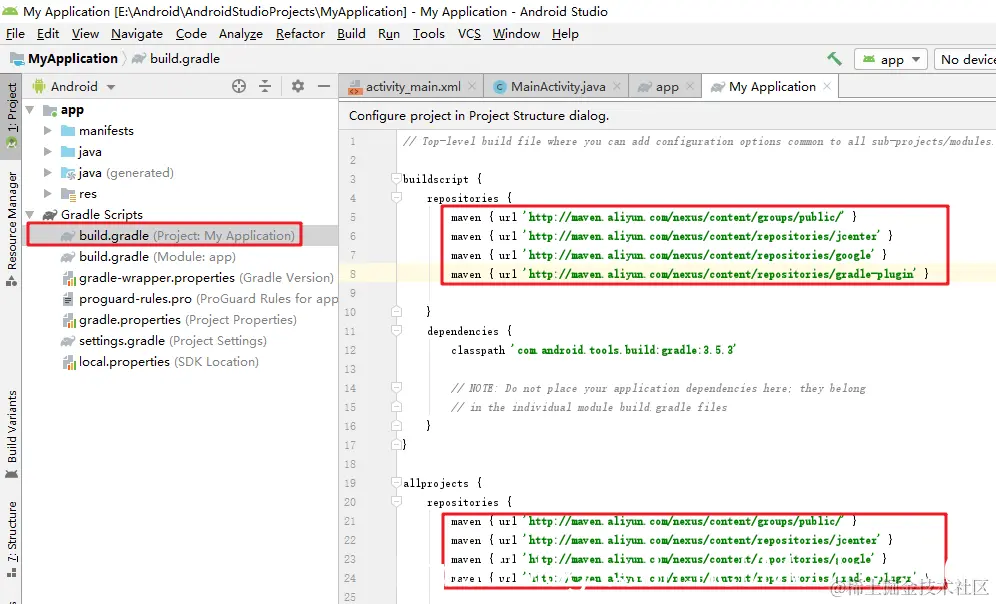The image size is (996, 604).
Task: Click the Make Project hammer icon
Action: point(835,59)
